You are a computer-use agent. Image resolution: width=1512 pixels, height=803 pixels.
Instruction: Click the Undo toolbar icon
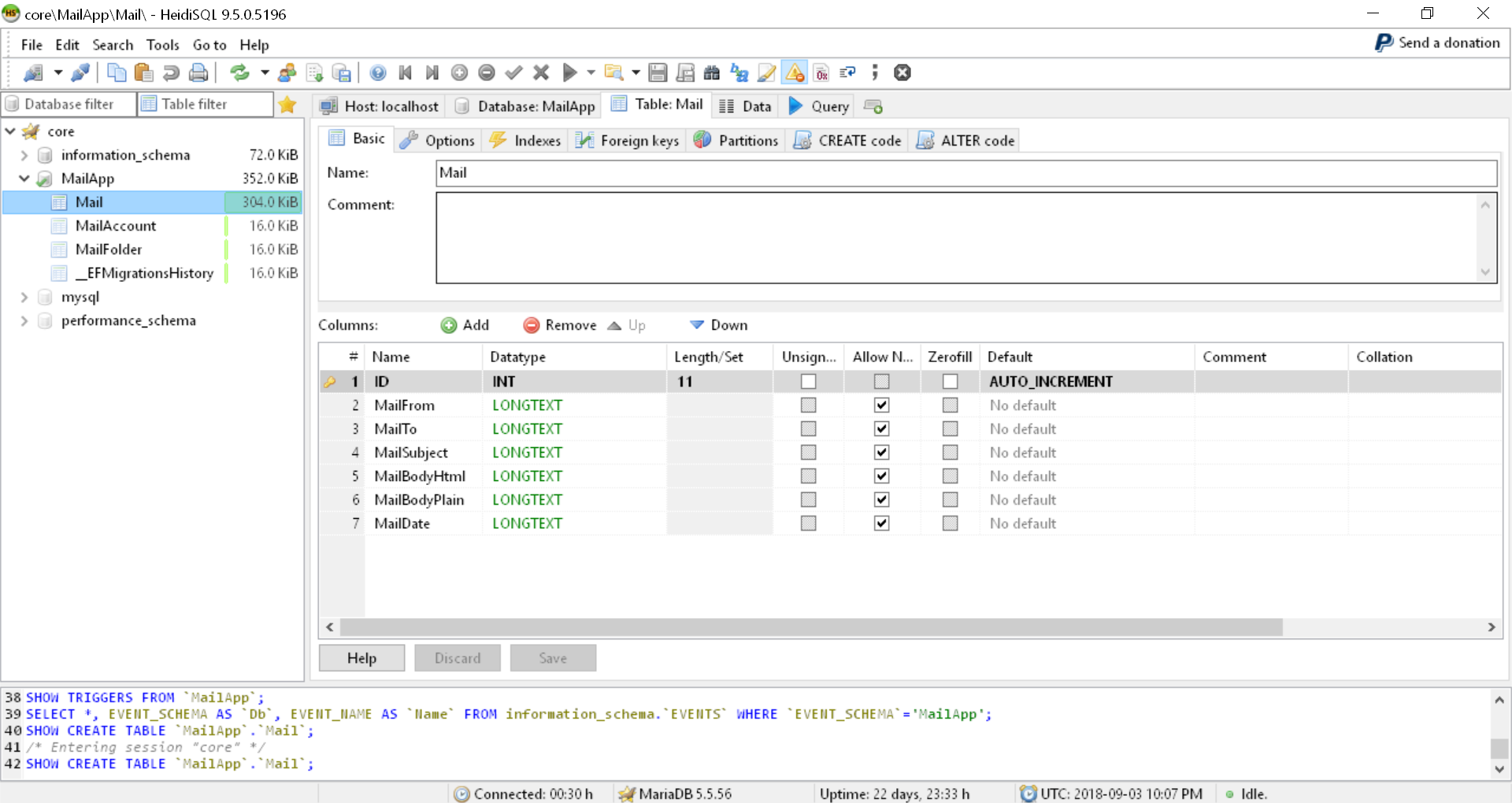point(171,73)
